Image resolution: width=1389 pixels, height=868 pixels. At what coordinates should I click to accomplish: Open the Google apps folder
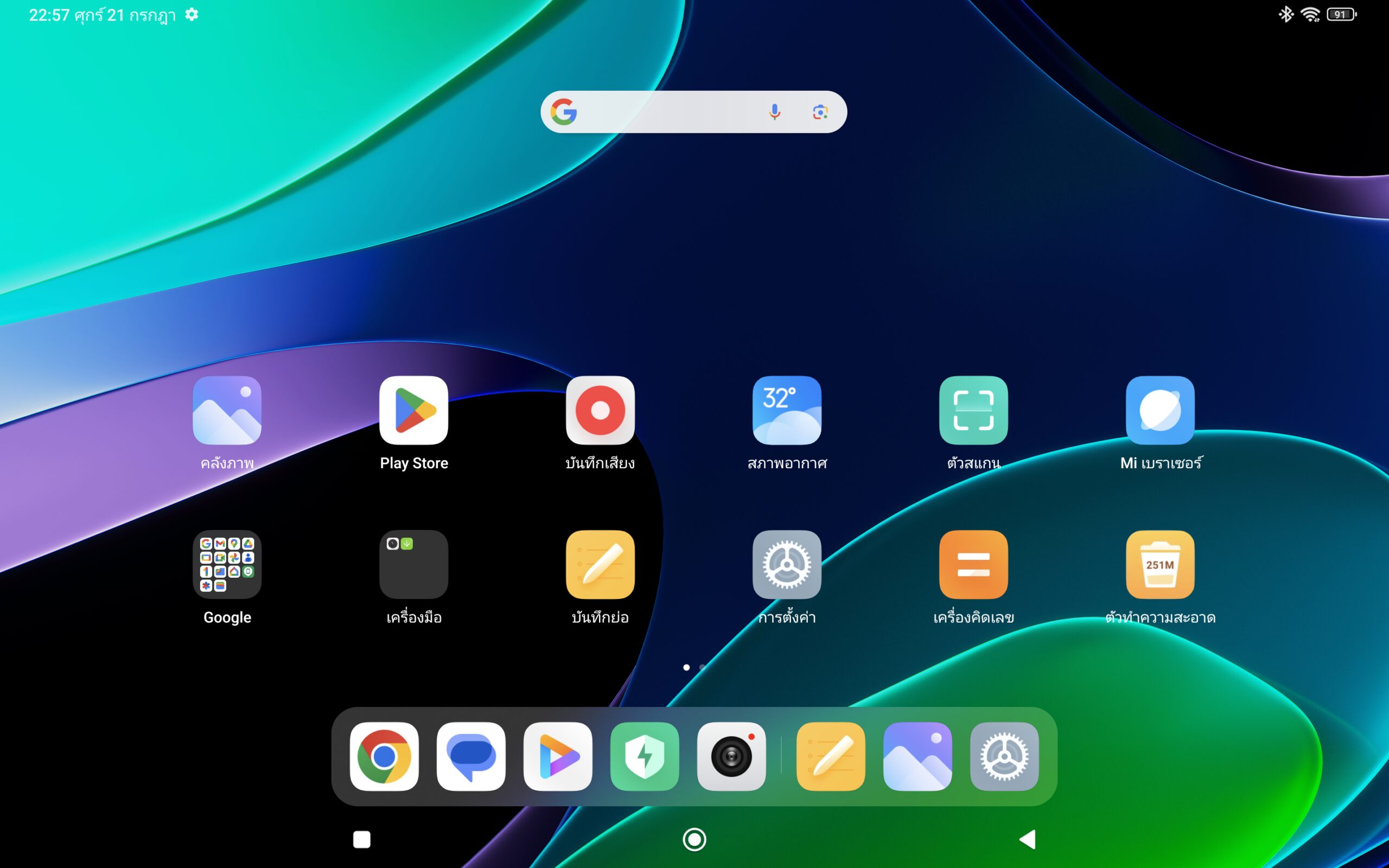(227, 564)
